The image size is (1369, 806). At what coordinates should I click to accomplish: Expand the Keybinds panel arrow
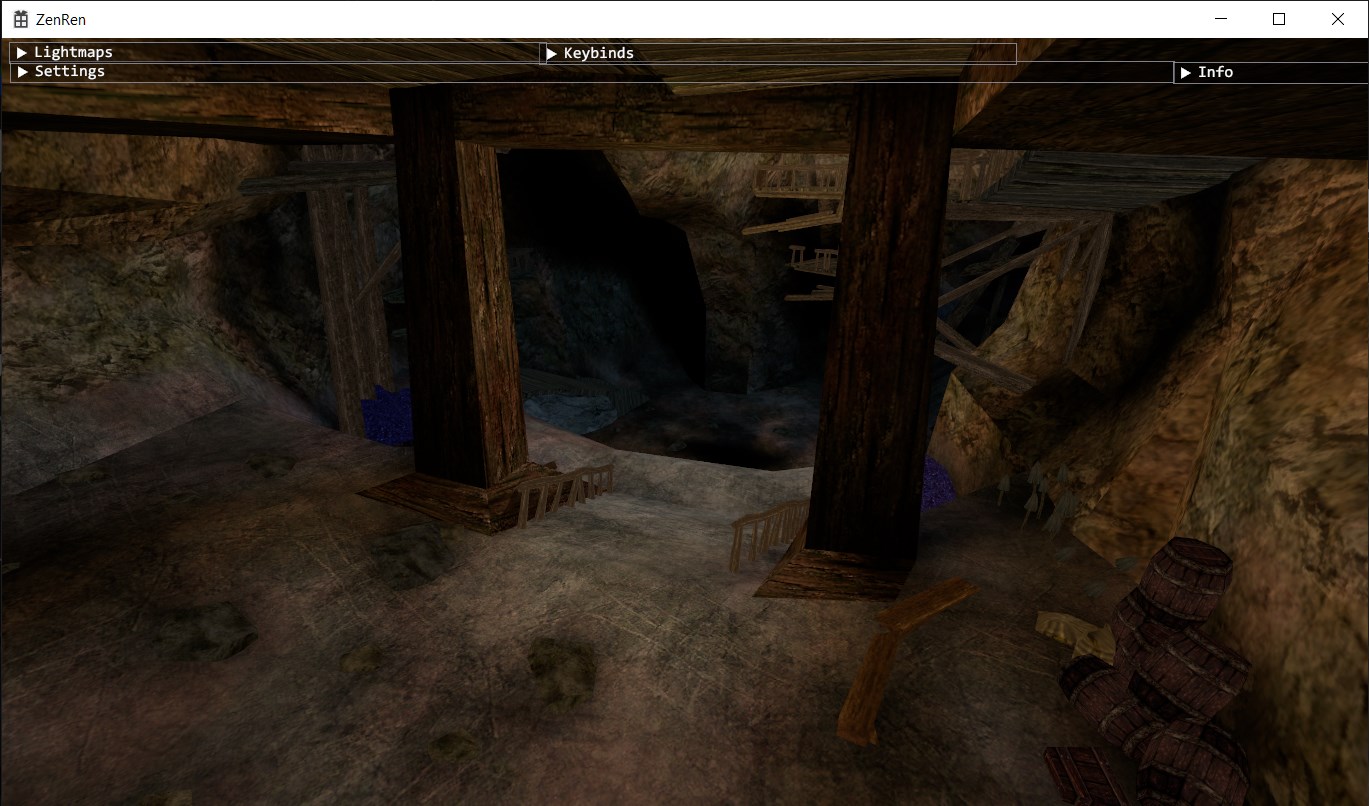pyautogui.click(x=551, y=54)
